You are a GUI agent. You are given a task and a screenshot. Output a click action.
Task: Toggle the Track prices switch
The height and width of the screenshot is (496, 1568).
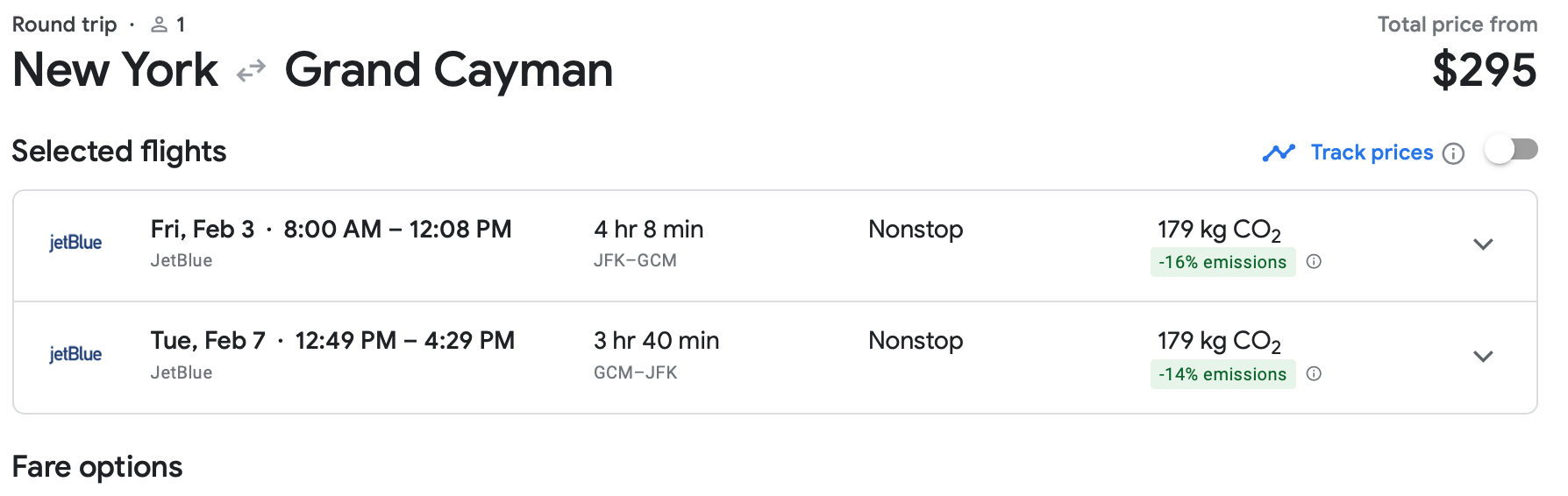[x=1510, y=150]
